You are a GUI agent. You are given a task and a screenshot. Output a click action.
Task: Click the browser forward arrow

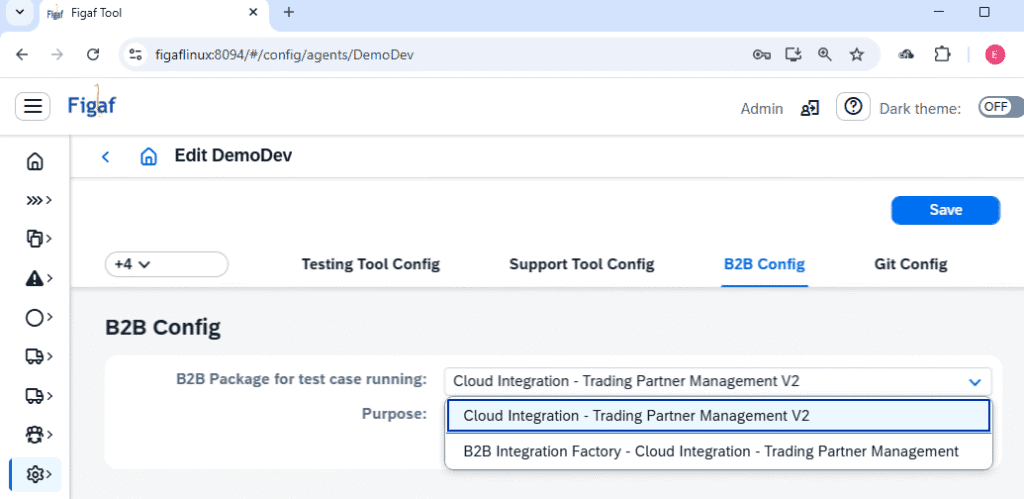click(x=57, y=55)
